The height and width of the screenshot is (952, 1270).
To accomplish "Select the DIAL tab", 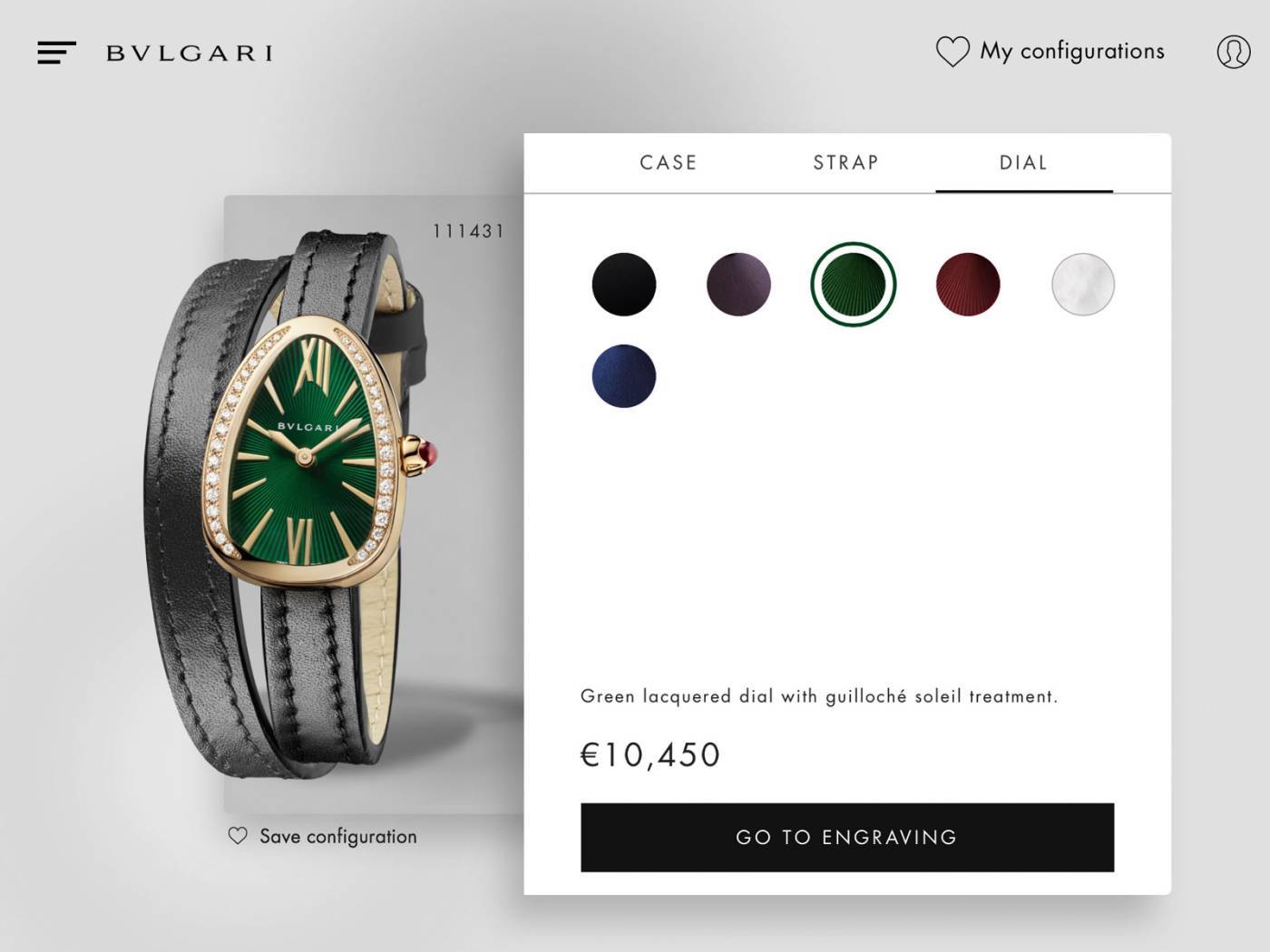I will click(1024, 163).
